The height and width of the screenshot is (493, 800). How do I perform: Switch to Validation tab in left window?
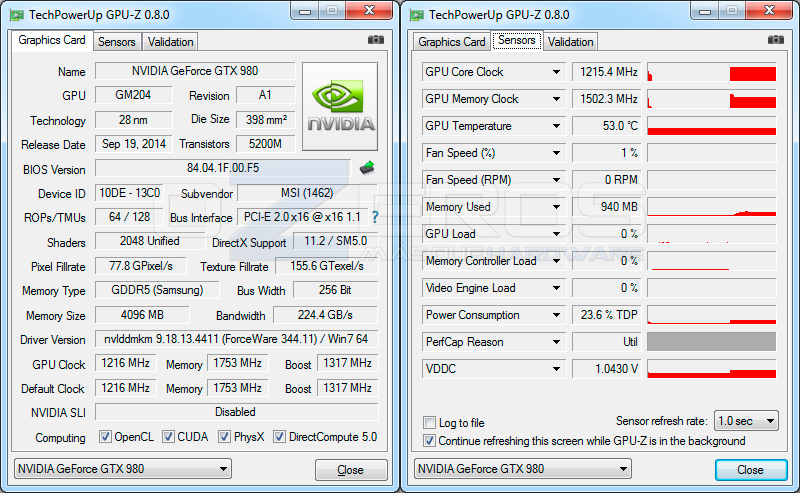[x=170, y=42]
